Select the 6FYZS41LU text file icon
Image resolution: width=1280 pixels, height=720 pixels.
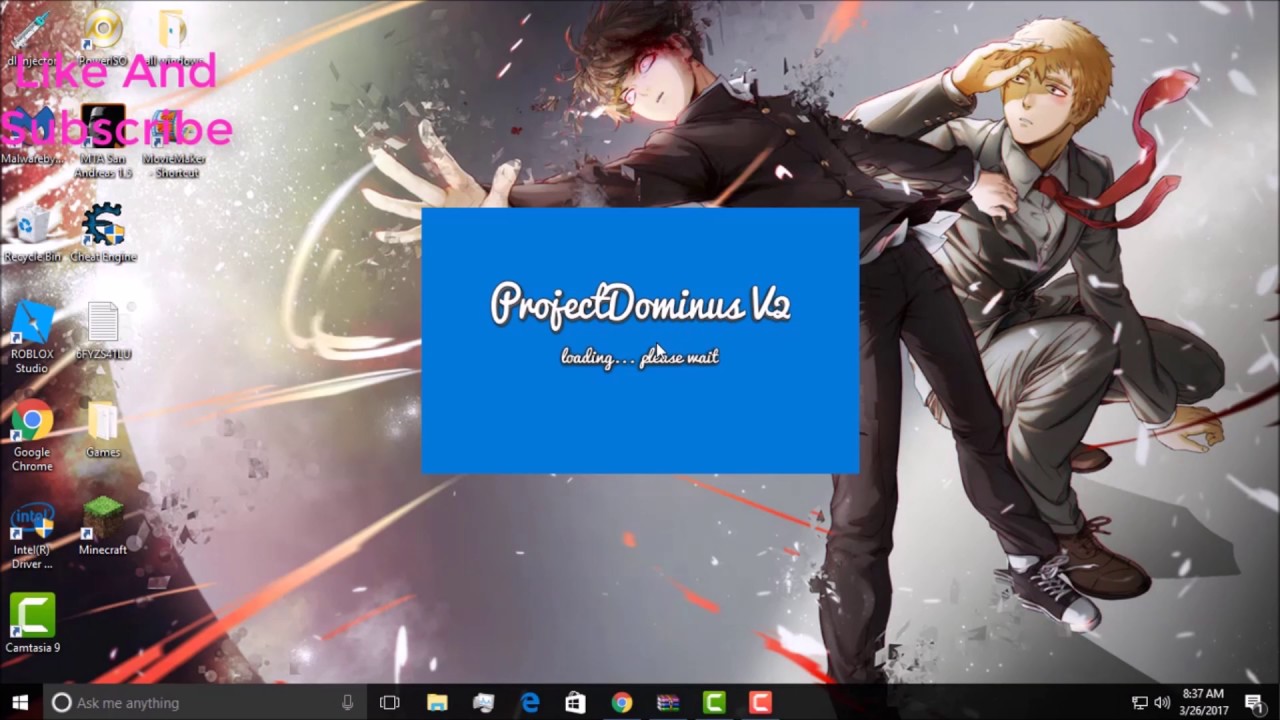click(103, 331)
